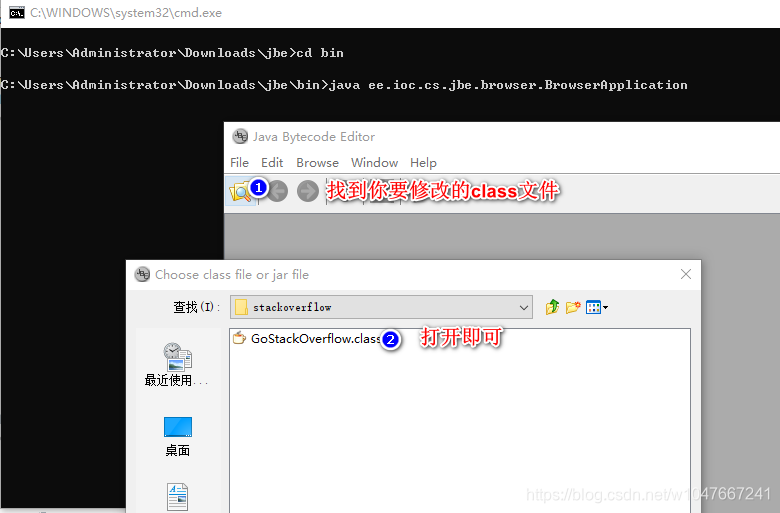
Task: Open the File menu in Java Bytecode Editor
Action: point(239,163)
